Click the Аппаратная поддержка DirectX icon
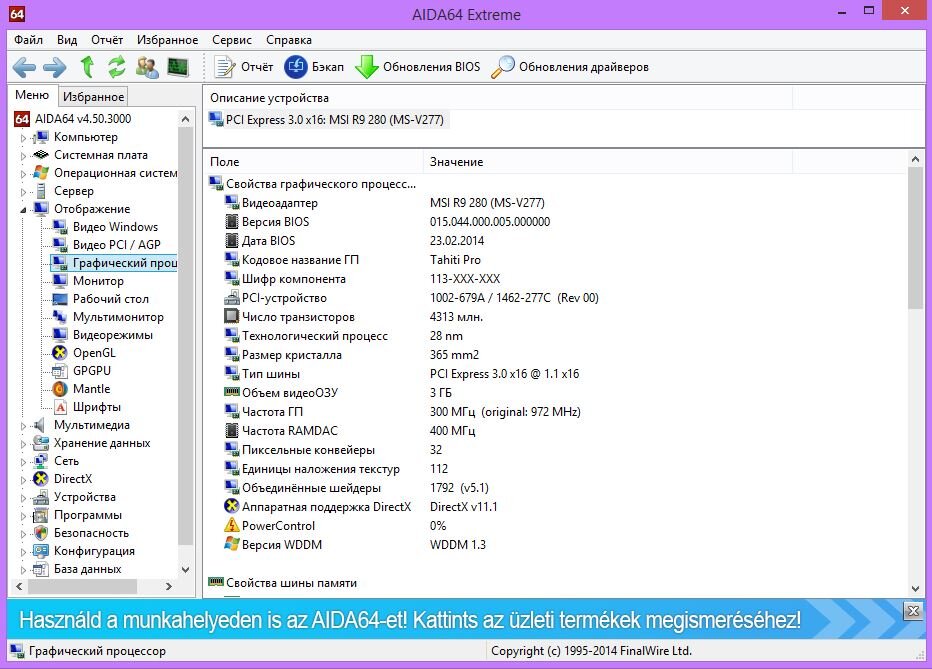The image size is (932, 669). click(232, 506)
